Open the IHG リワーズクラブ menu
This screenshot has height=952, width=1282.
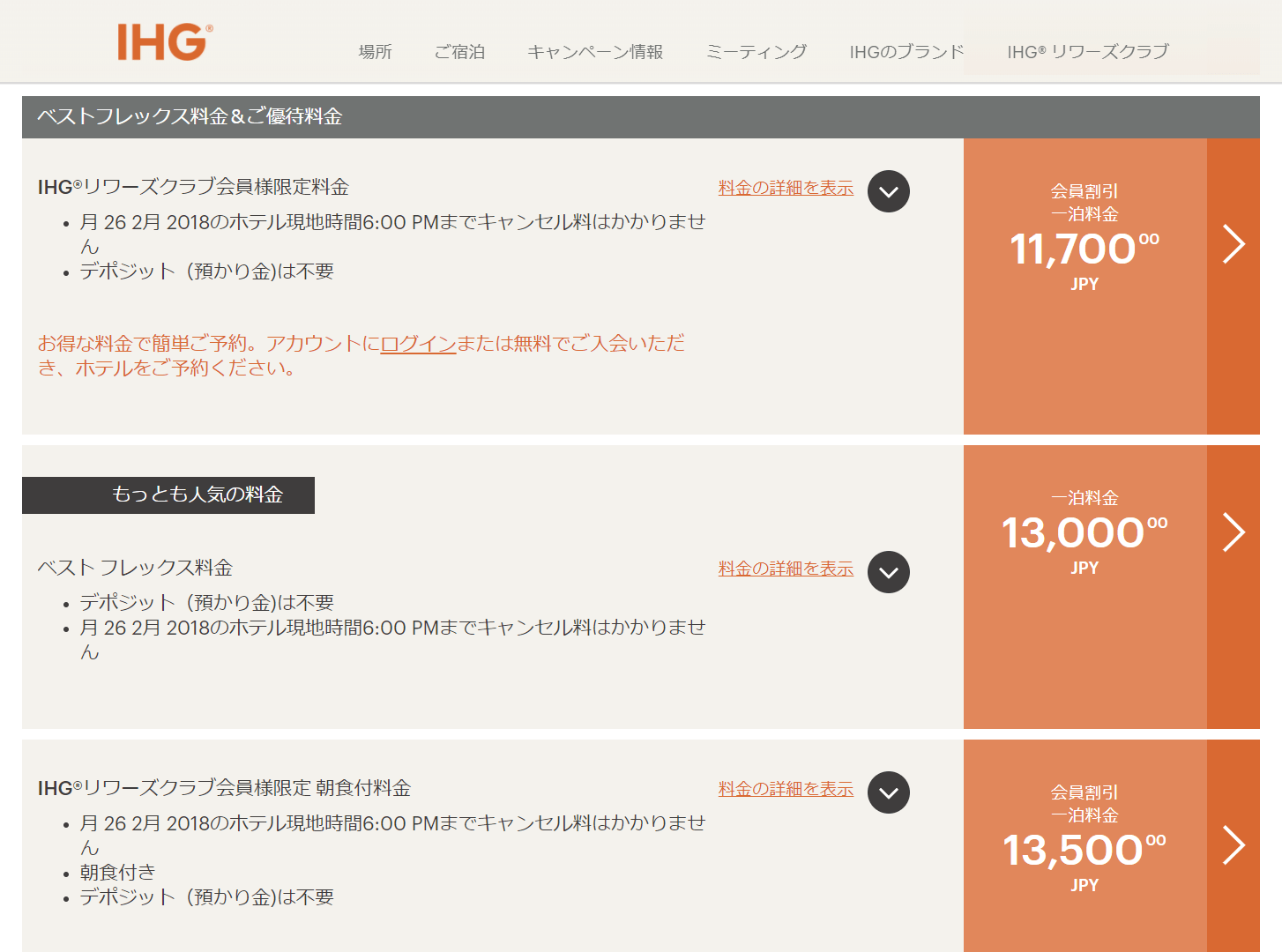1088,52
